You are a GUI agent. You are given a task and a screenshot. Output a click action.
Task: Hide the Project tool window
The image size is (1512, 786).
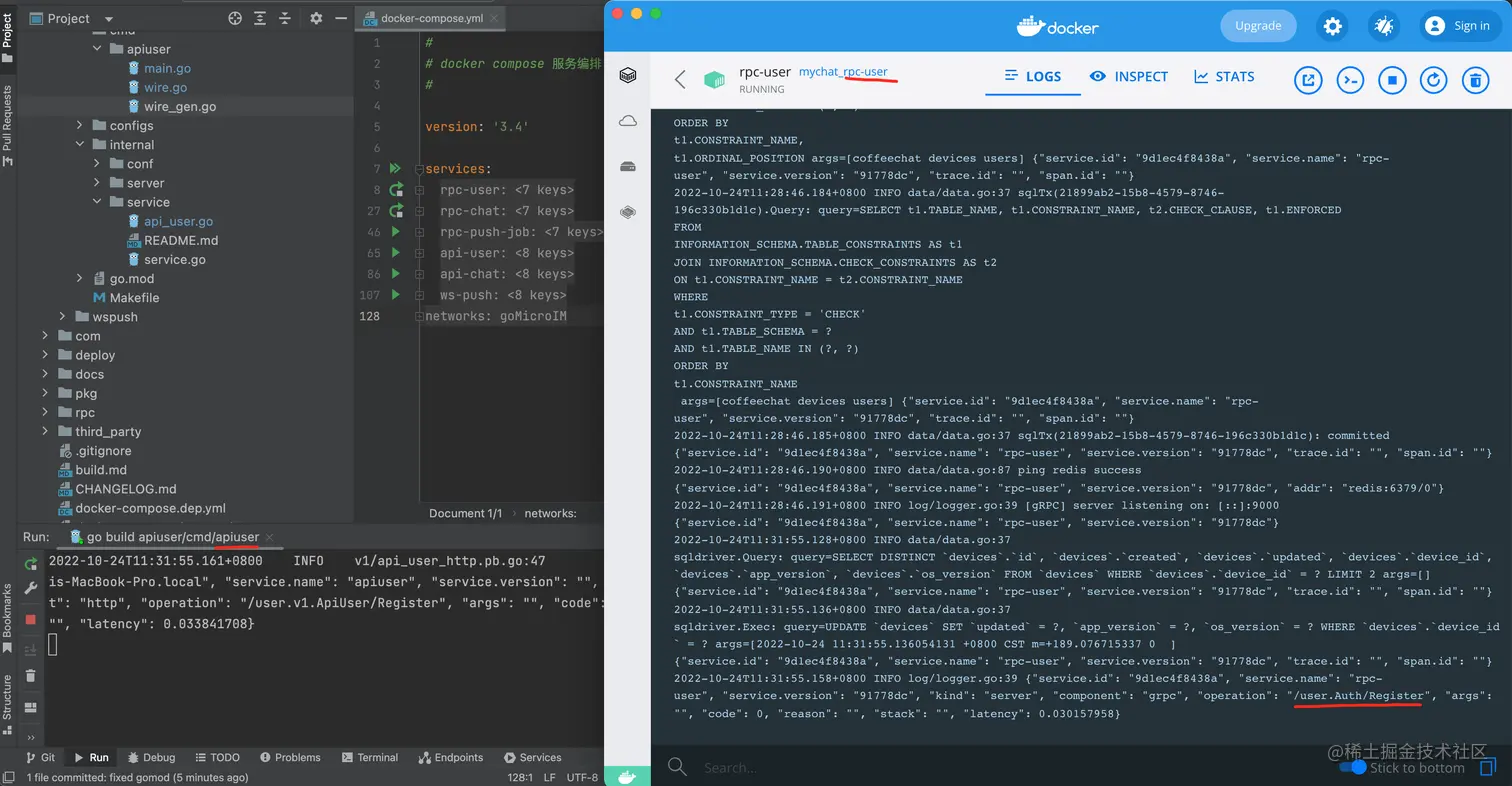point(340,18)
